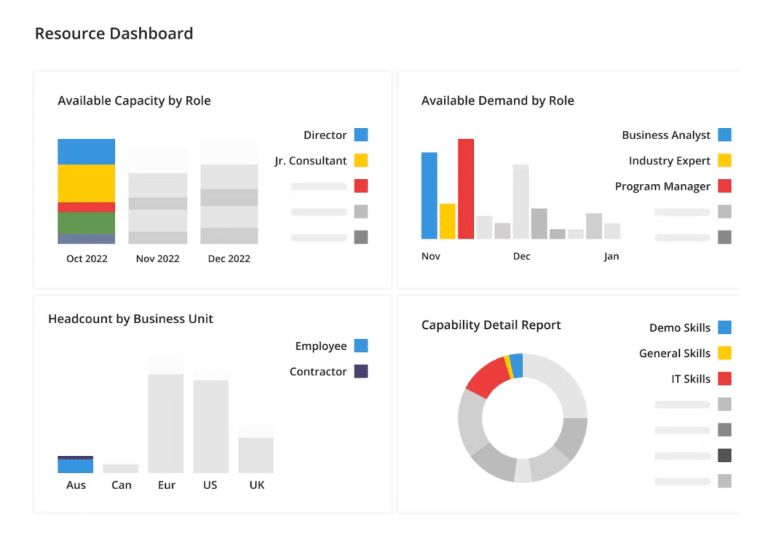Screen dimensions: 768x534
Task: Select the Business Analyst legend color square
Action: 724,135
